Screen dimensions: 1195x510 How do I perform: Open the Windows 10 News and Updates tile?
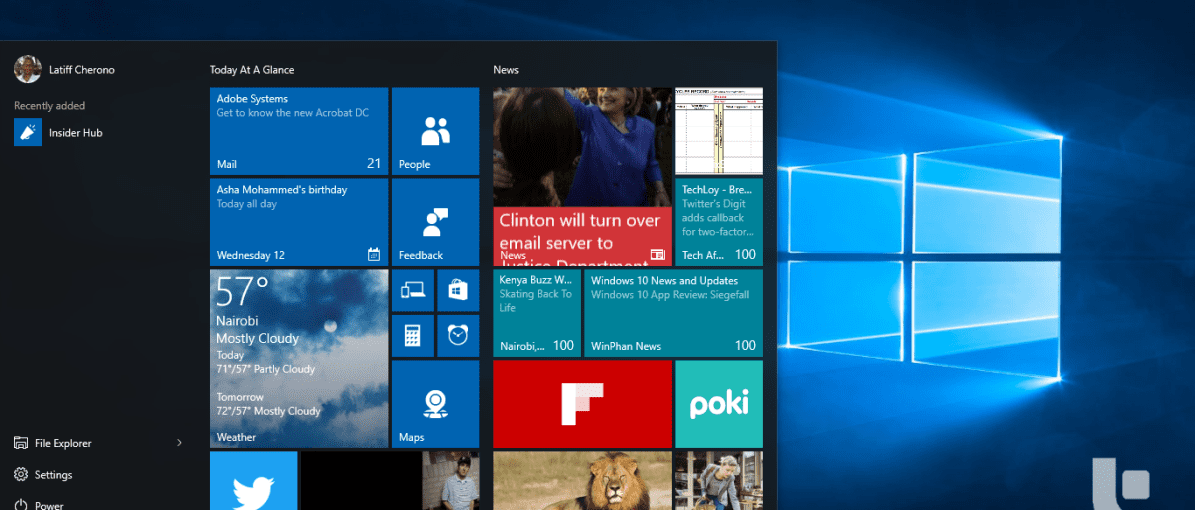(x=673, y=313)
